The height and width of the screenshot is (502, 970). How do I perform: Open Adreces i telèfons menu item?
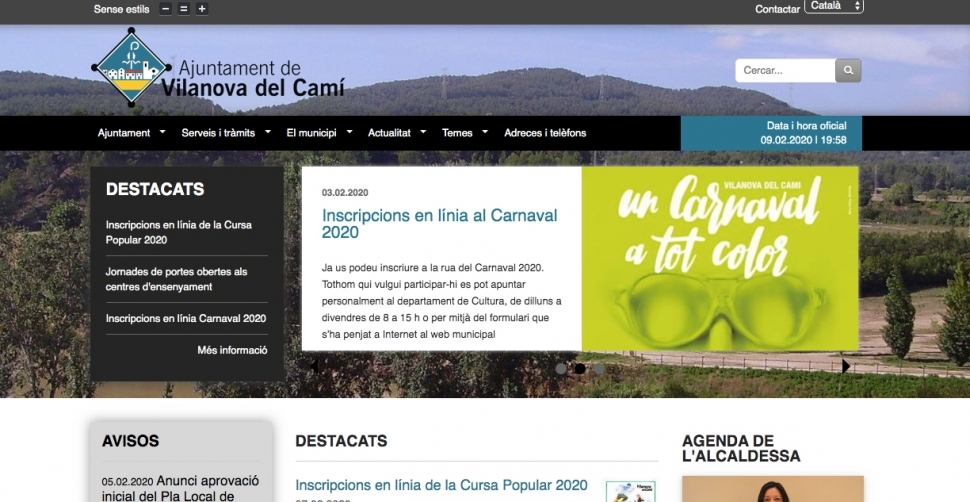[x=545, y=133]
